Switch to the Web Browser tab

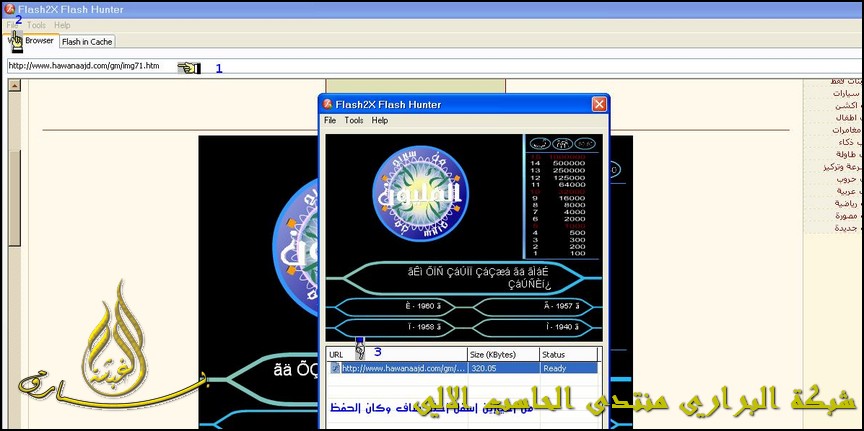pyautogui.click(x=30, y=41)
